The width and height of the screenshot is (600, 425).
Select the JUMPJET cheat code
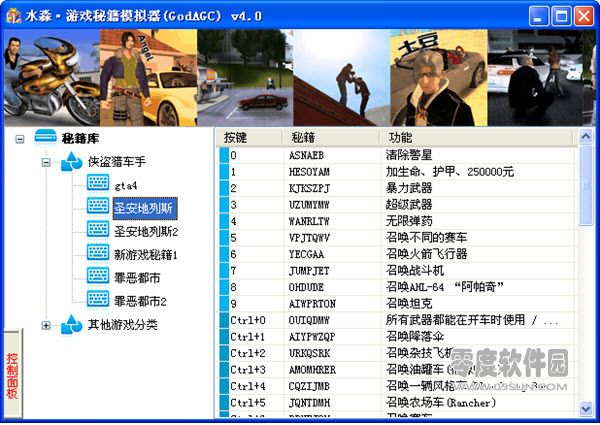[309, 271]
